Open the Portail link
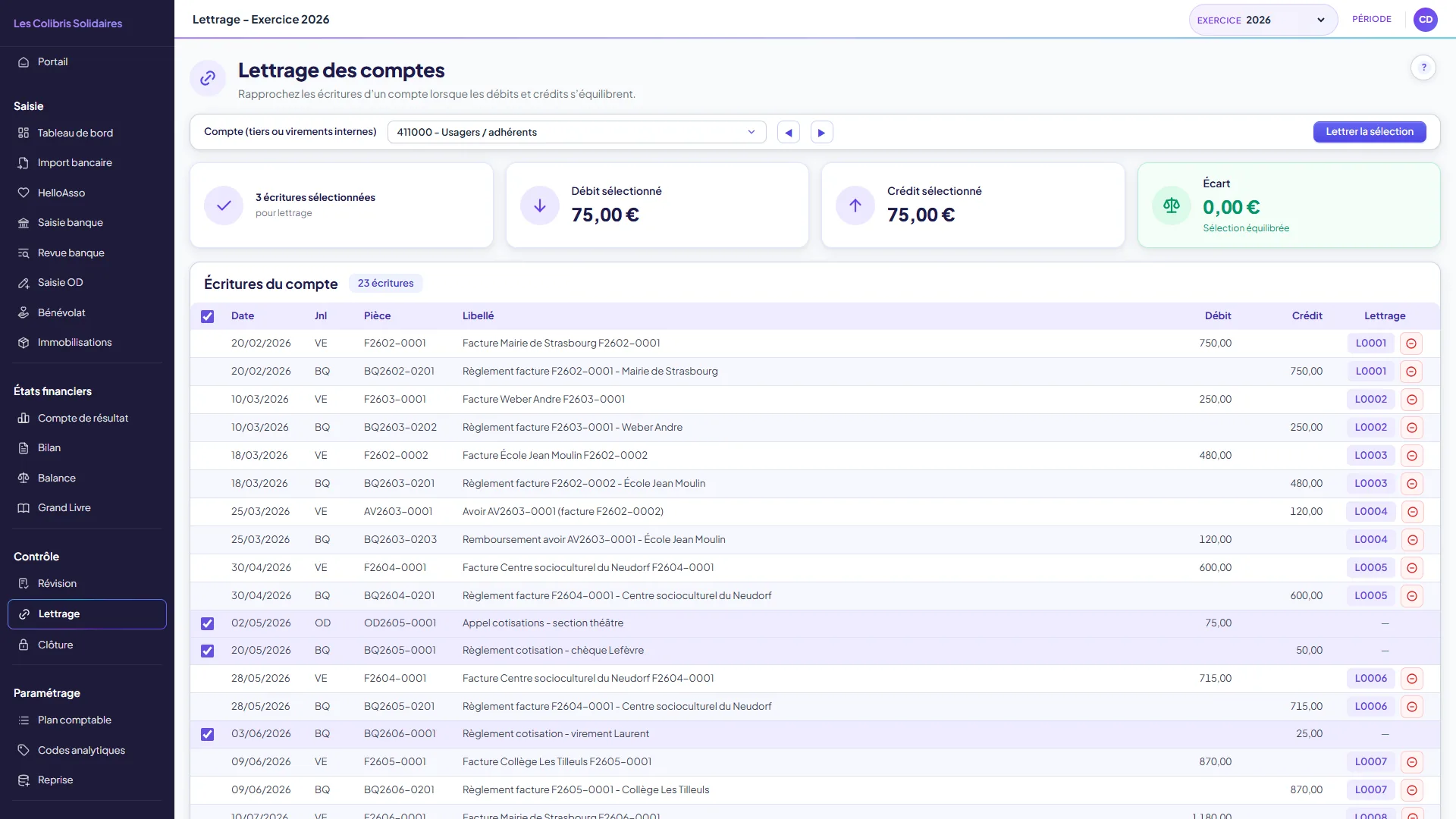The image size is (1456, 819). pos(87,61)
